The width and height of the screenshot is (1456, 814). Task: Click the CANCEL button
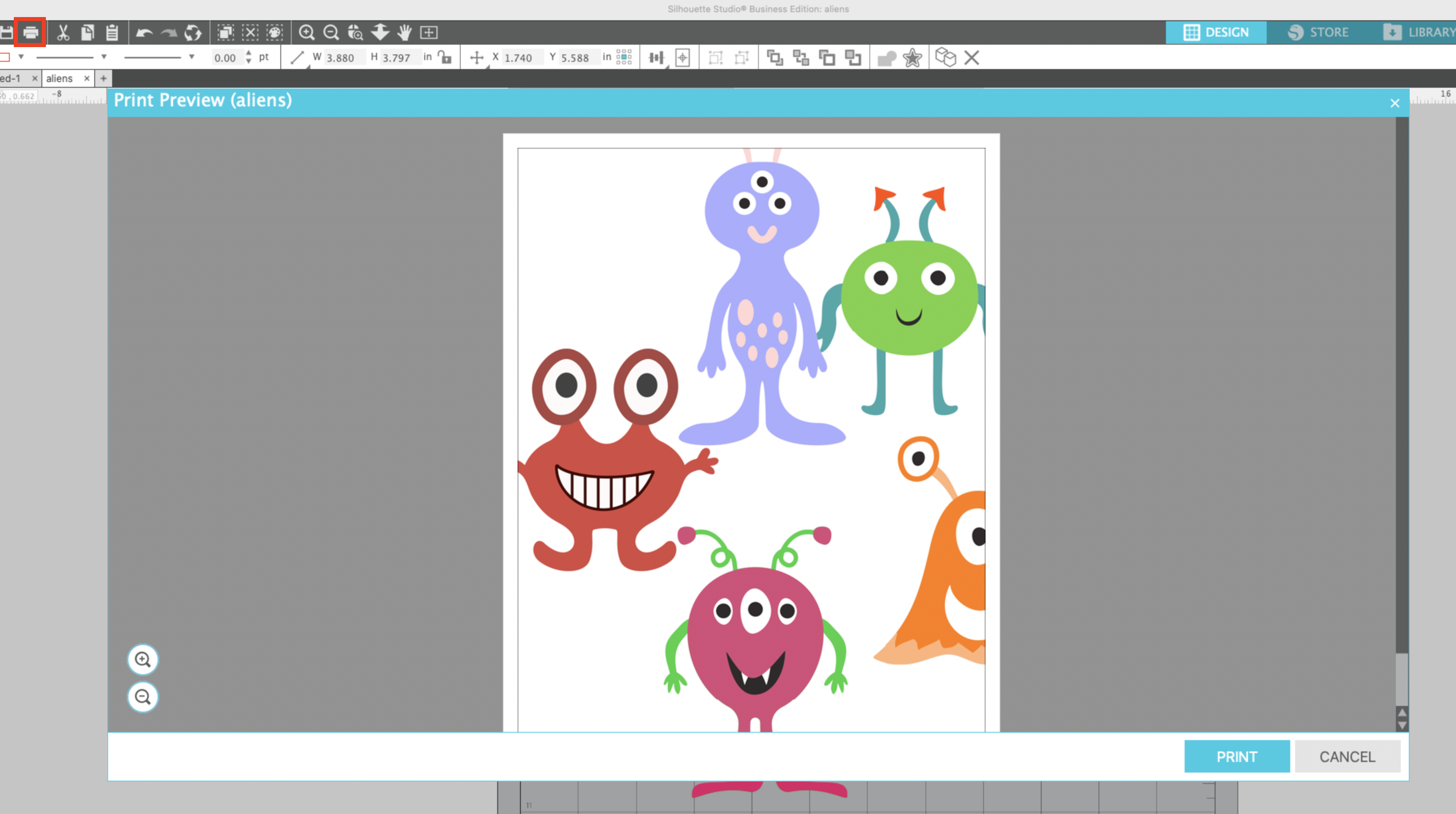point(1348,756)
